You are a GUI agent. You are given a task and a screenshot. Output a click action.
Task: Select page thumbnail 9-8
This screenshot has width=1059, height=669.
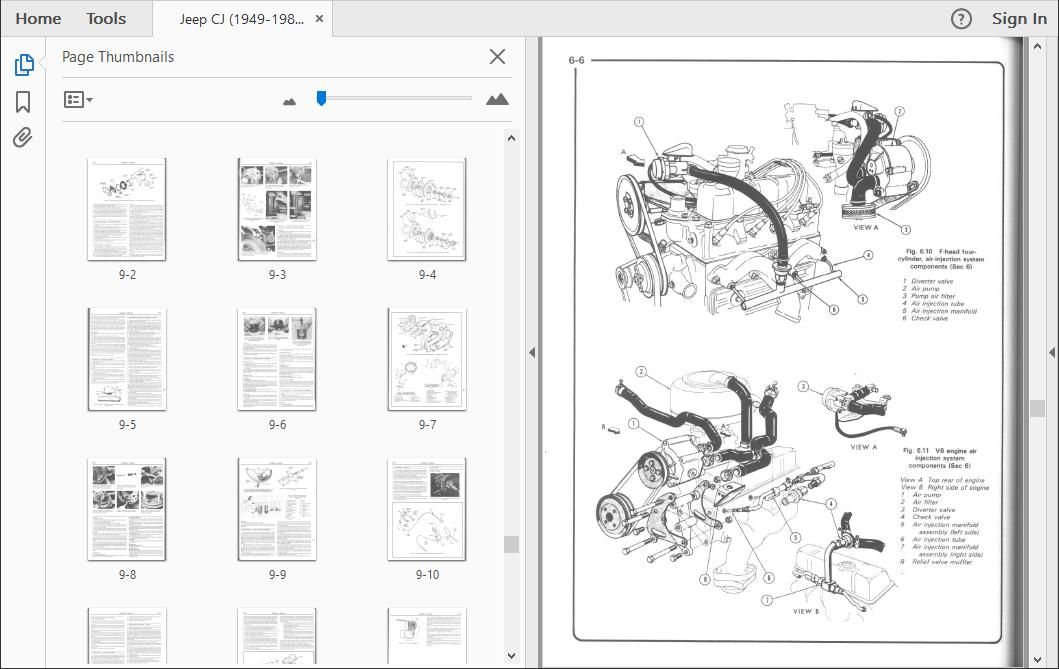[127, 509]
